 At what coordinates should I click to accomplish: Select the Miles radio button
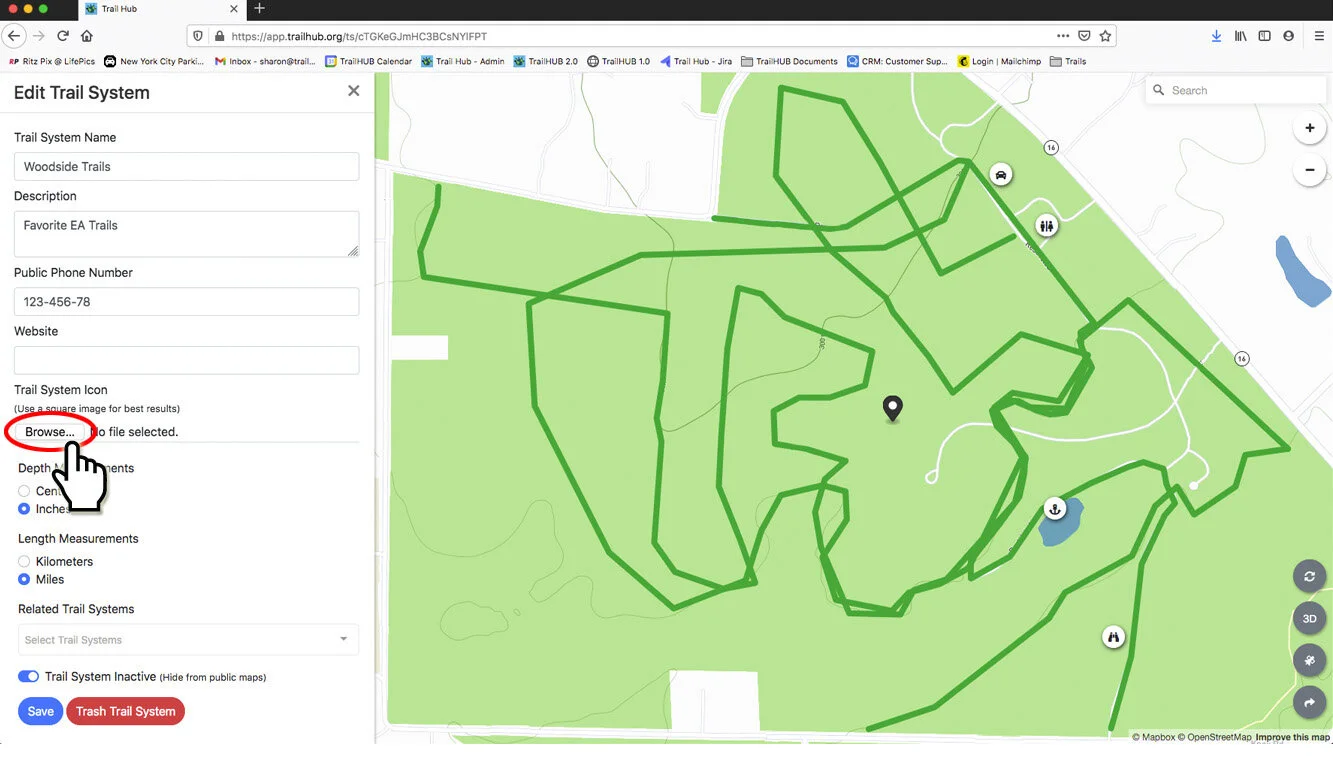pyautogui.click(x=24, y=580)
